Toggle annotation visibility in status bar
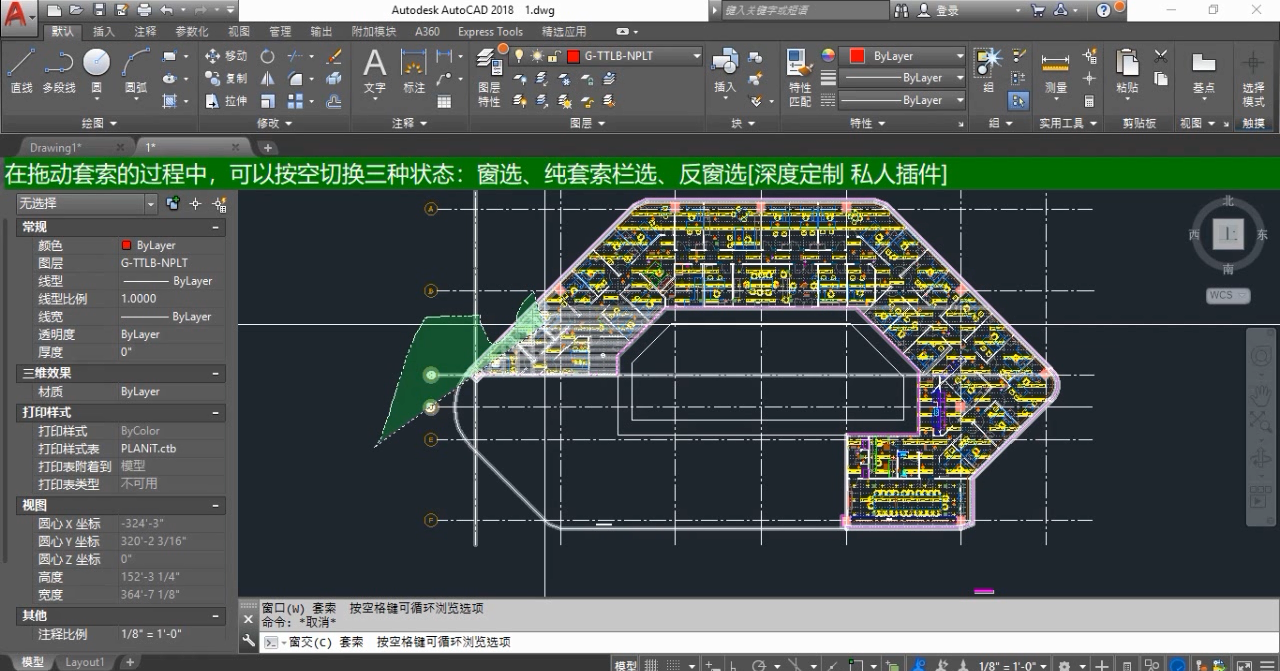The width and height of the screenshot is (1280, 671). [x=919, y=664]
